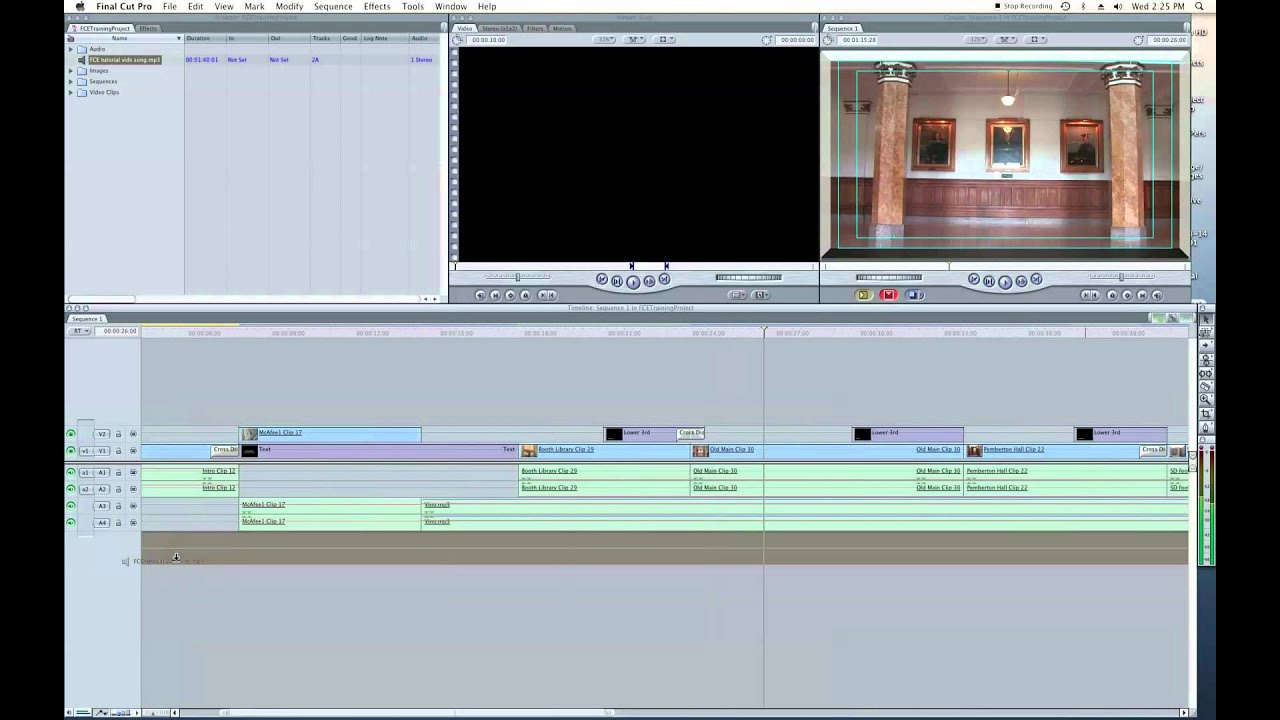Select the McAfee1 Clip 17 on V2
The height and width of the screenshot is (720, 1280).
(330, 434)
